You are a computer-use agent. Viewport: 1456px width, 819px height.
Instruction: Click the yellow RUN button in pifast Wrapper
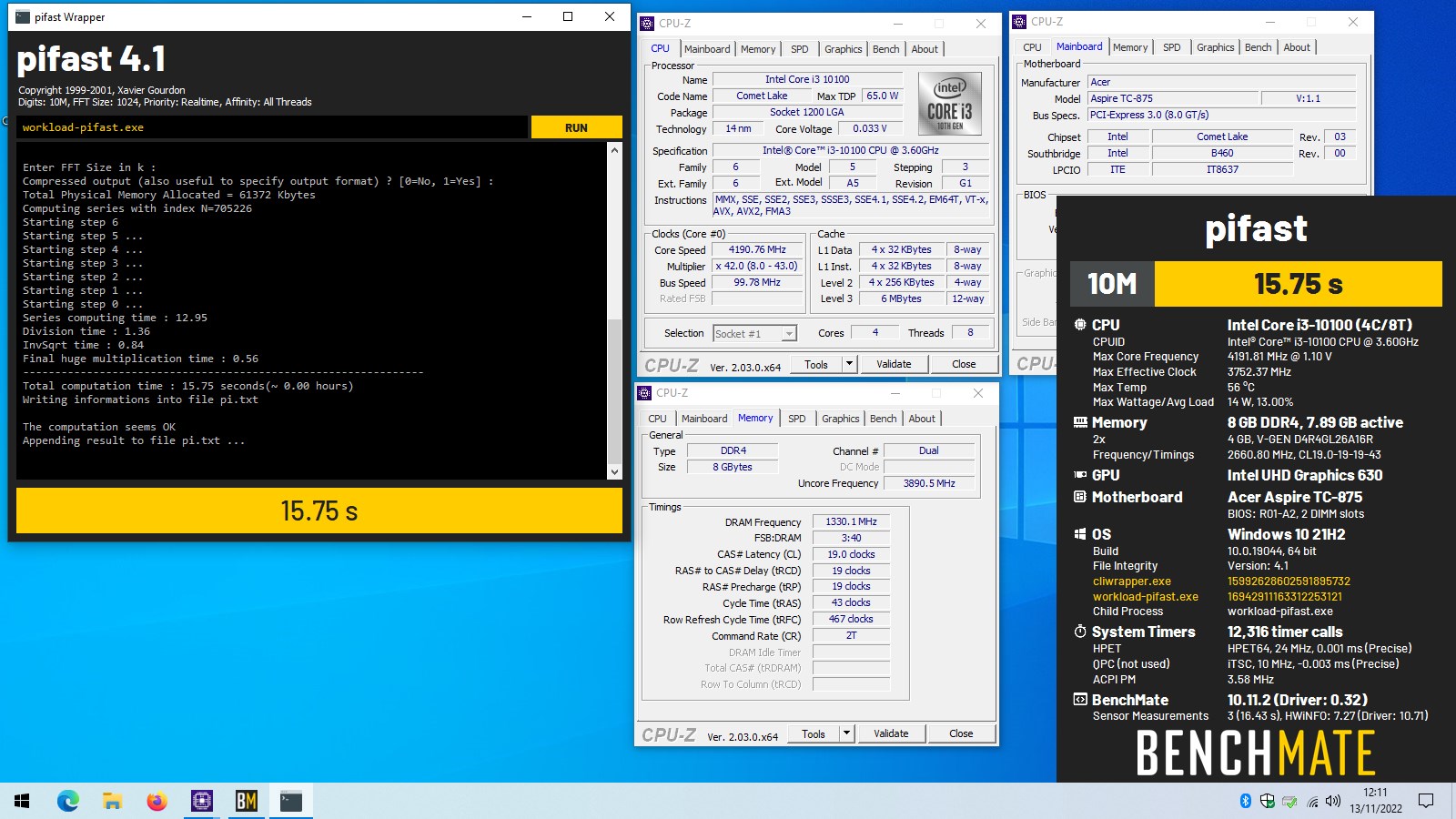click(576, 127)
